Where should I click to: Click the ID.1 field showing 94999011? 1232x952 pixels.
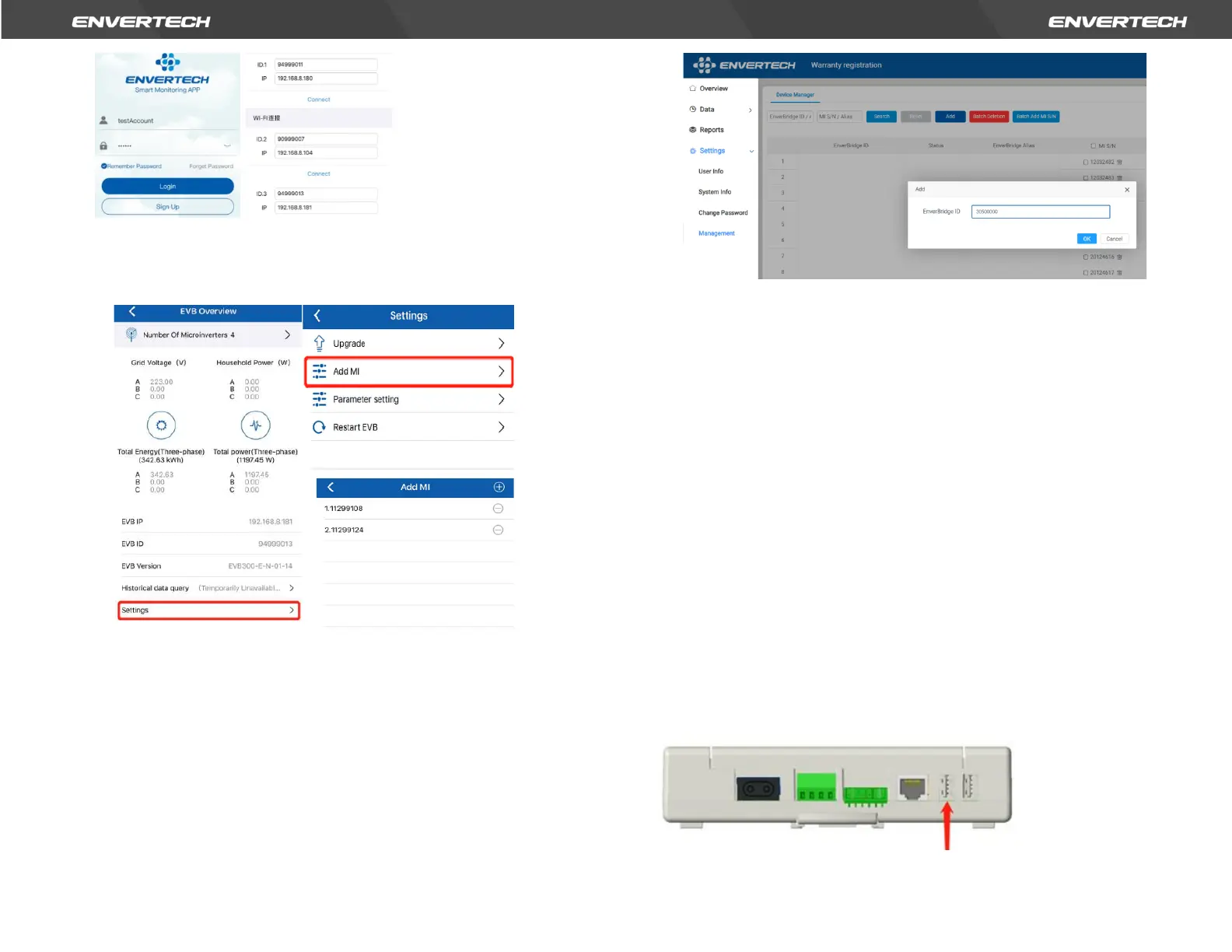[326, 65]
